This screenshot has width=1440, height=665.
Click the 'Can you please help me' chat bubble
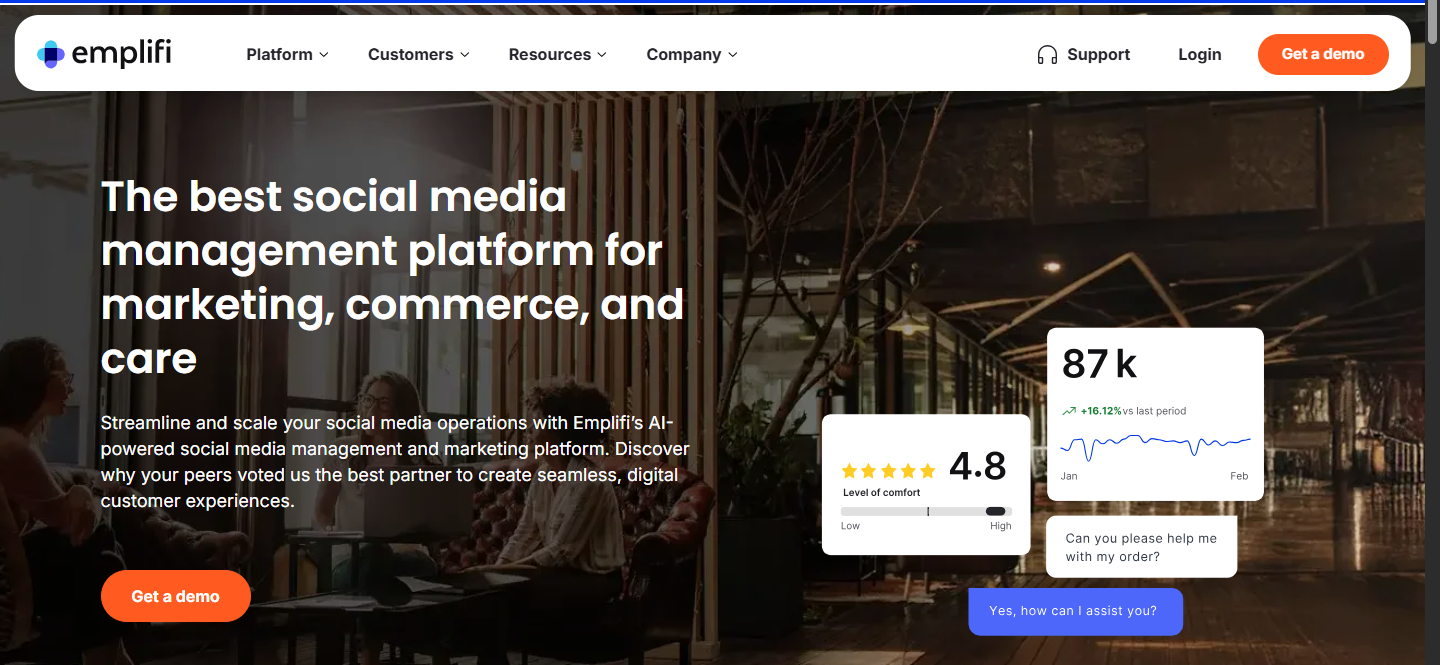pos(1142,547)
